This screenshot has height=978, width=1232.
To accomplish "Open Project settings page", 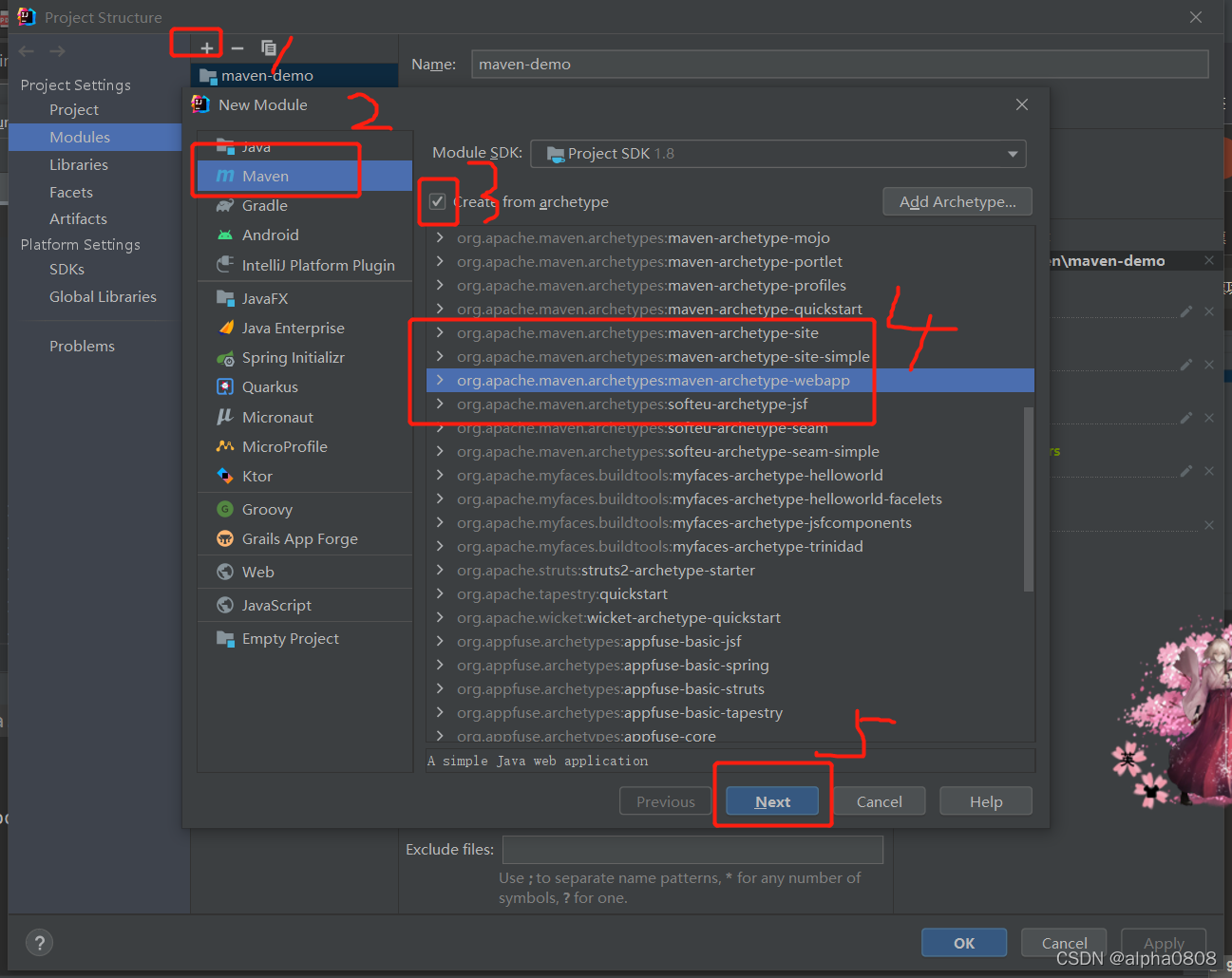I will (x=74, y=109).
